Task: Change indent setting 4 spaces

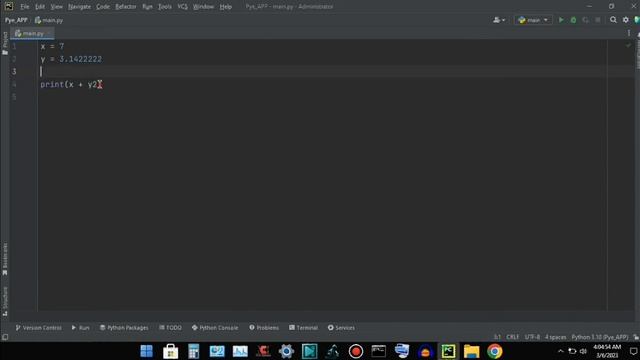Action: coord(556,337)
